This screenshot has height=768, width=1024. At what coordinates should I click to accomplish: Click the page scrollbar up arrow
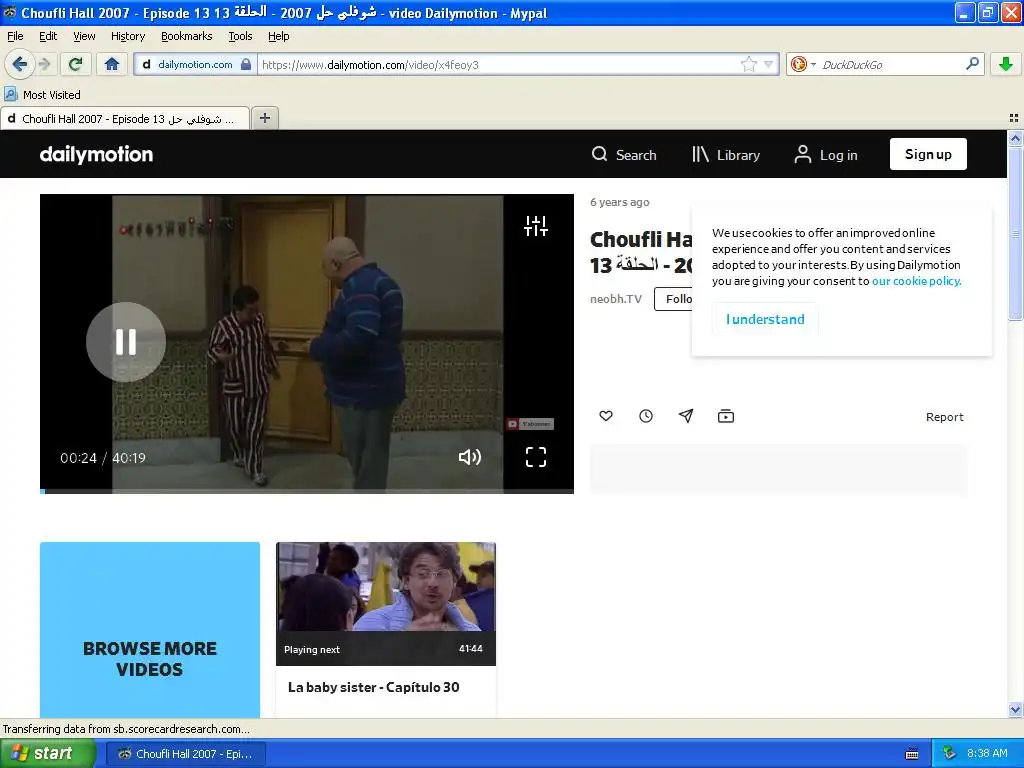tap(1015, 138)
